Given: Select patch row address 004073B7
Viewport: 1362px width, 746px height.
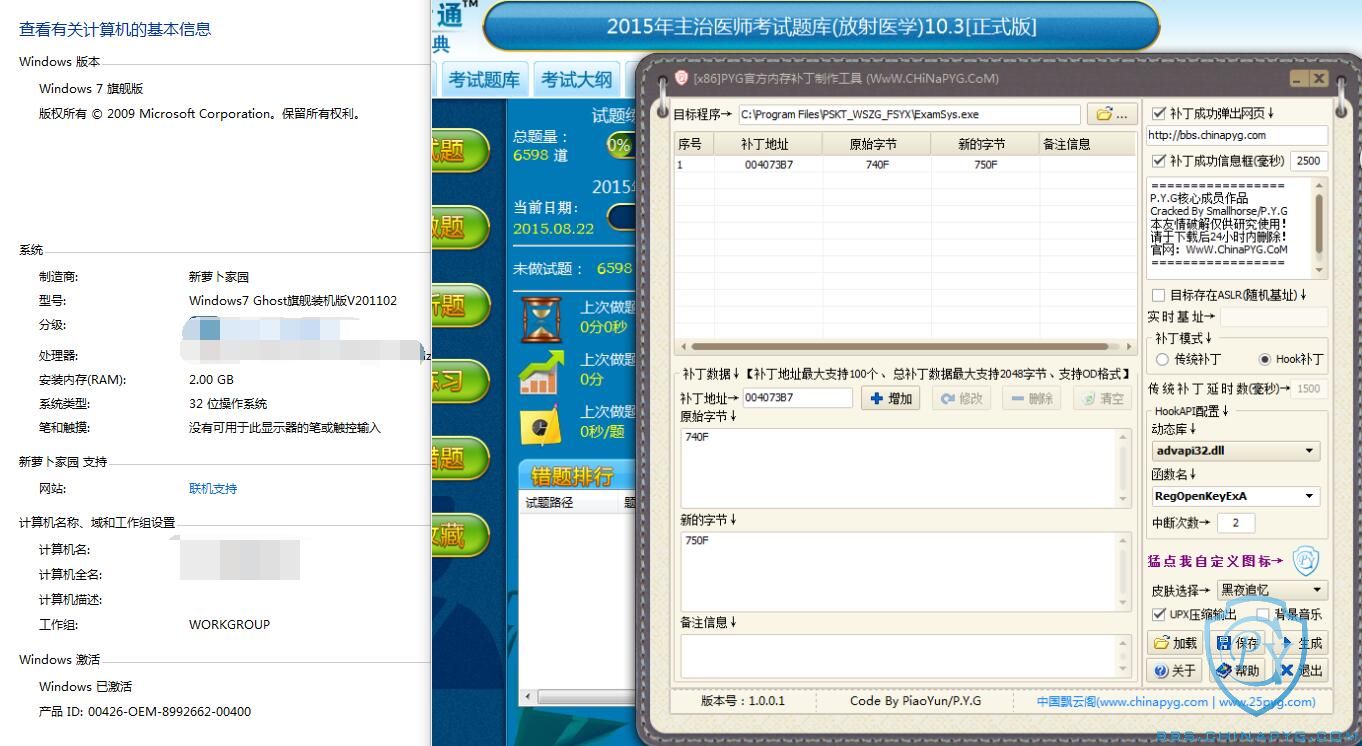Looking at the screenshot, I should click(768, 165).
